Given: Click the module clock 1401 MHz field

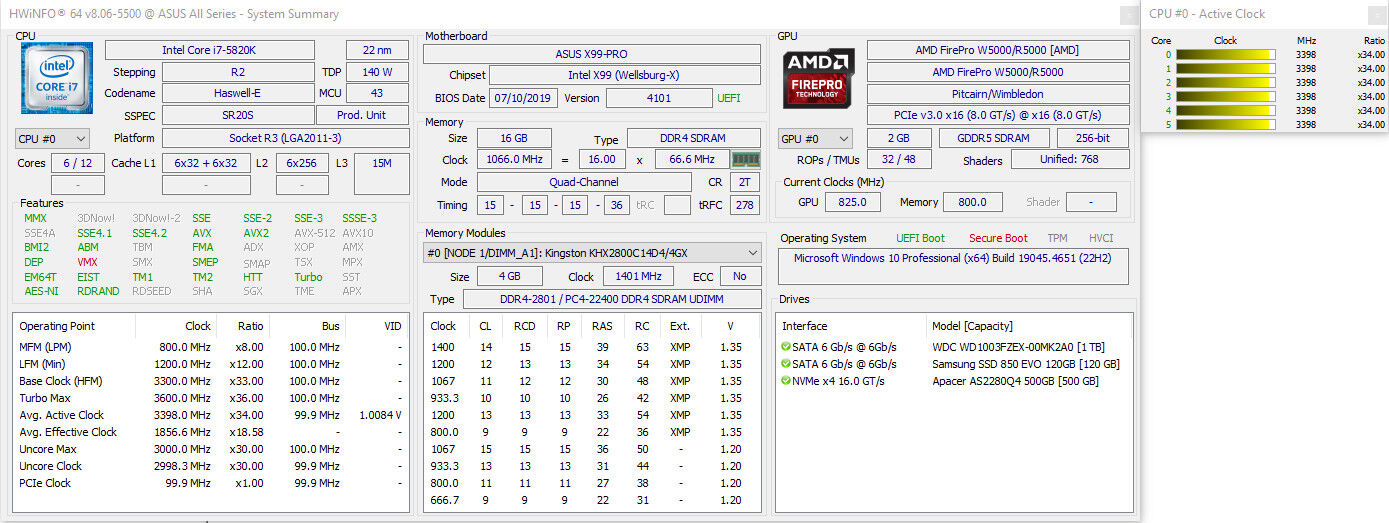Looking at the screenshot, I should 638,276.
